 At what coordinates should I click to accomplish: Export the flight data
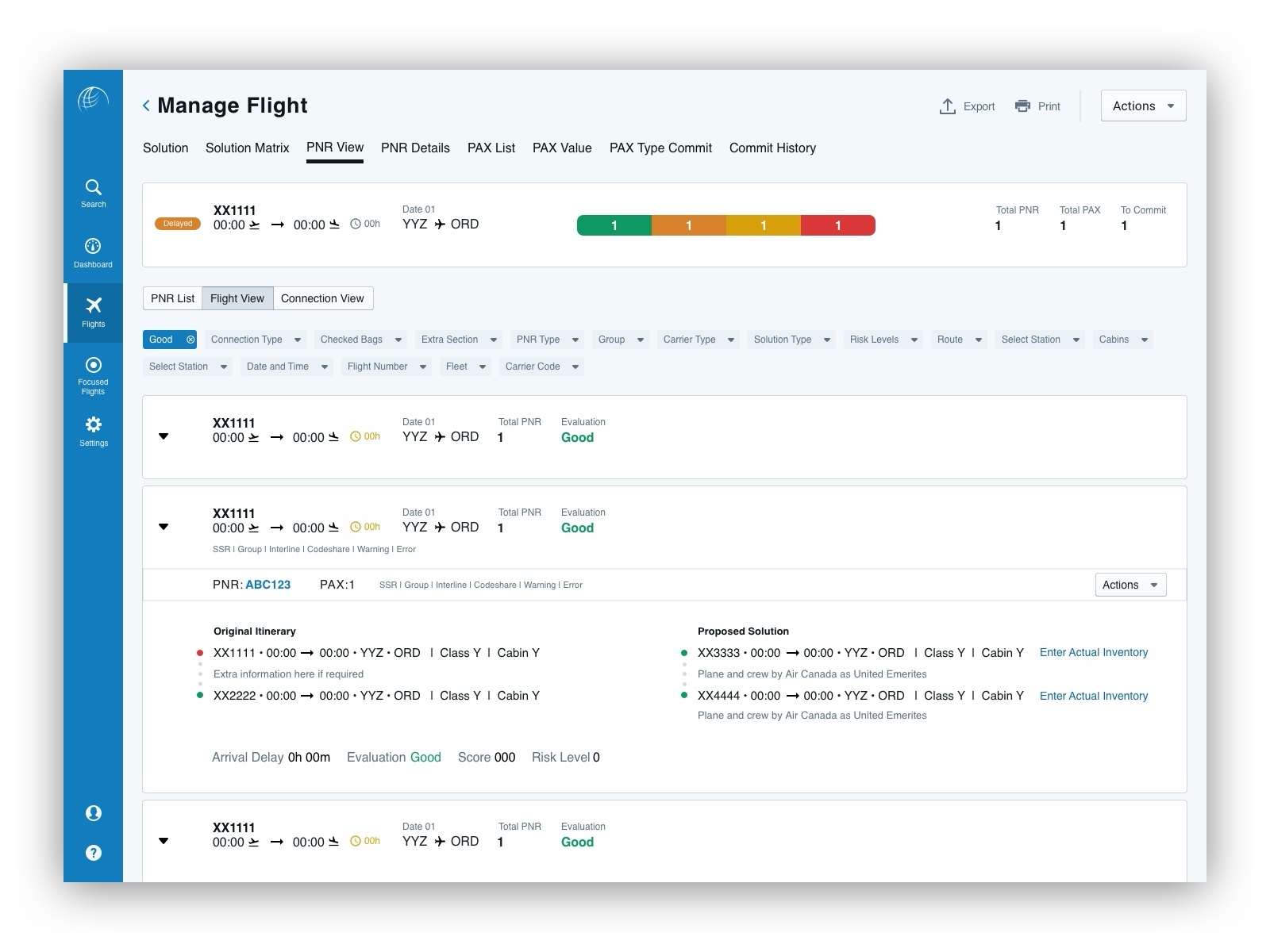(x=967, y=106)
